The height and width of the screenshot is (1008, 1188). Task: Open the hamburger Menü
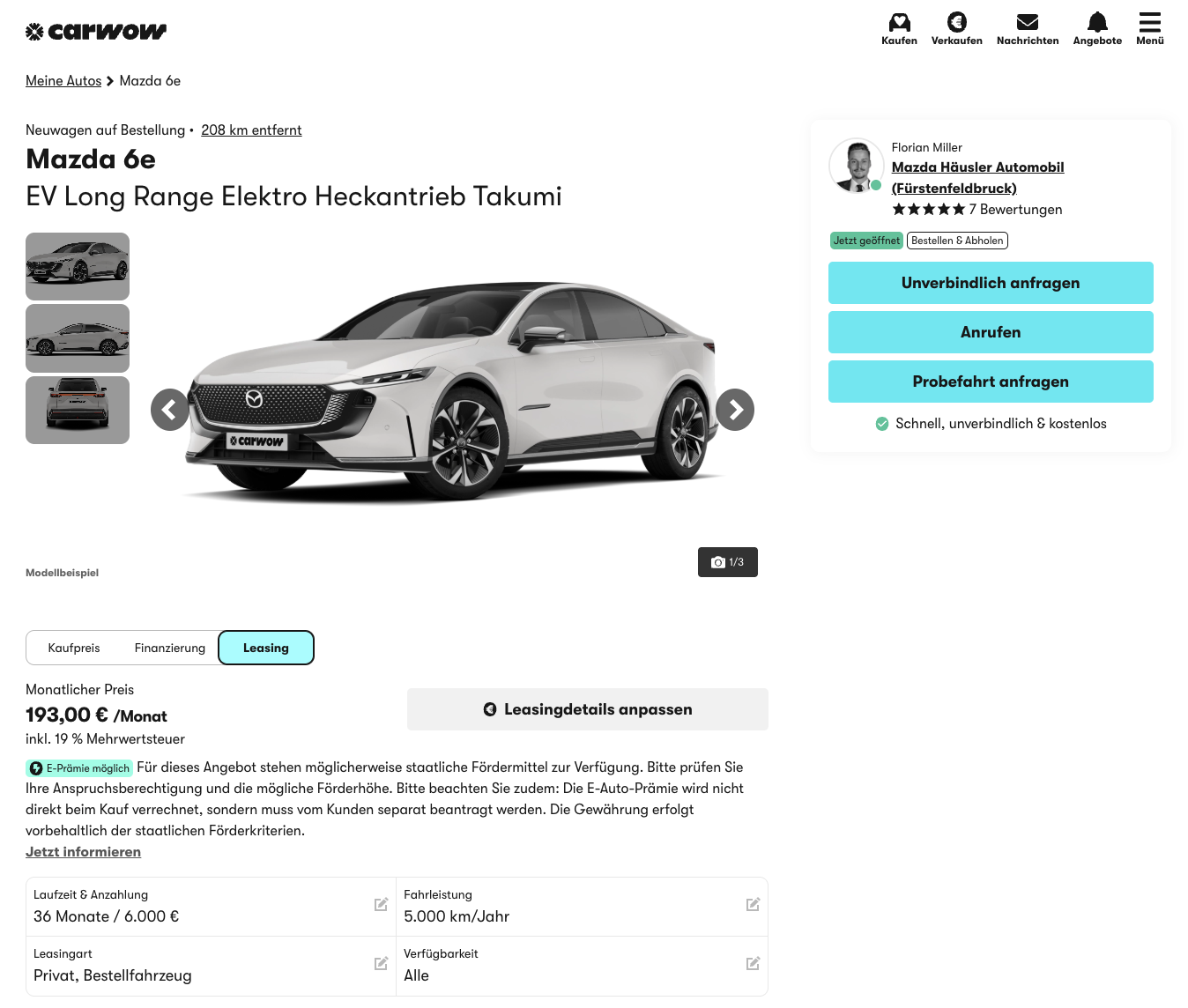1149,23
